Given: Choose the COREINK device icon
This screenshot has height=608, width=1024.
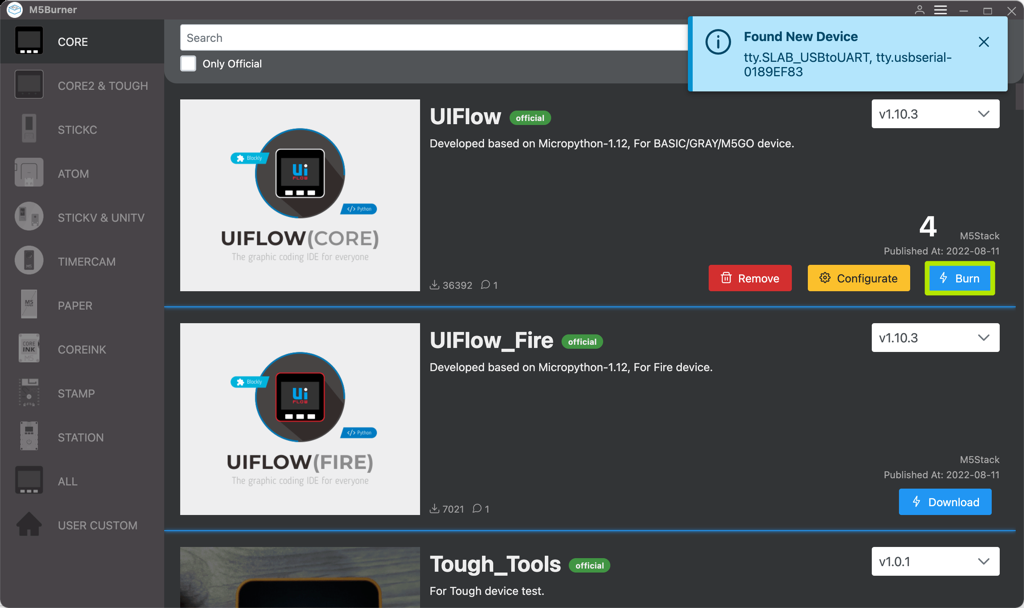Looking at the screenshot, I should (29, 349).
